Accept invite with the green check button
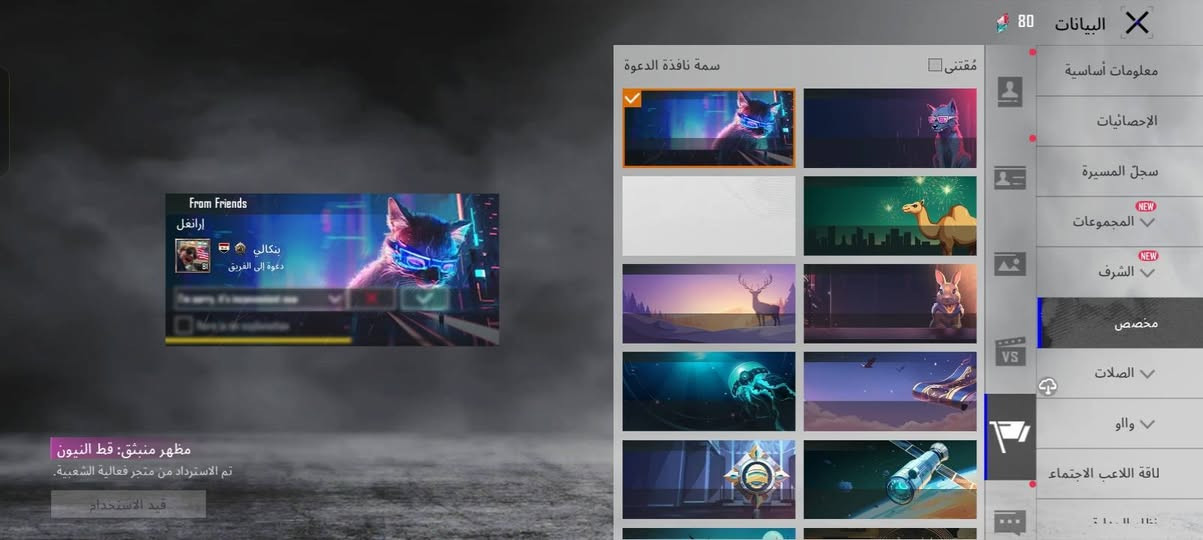 [x=424, y=298]
